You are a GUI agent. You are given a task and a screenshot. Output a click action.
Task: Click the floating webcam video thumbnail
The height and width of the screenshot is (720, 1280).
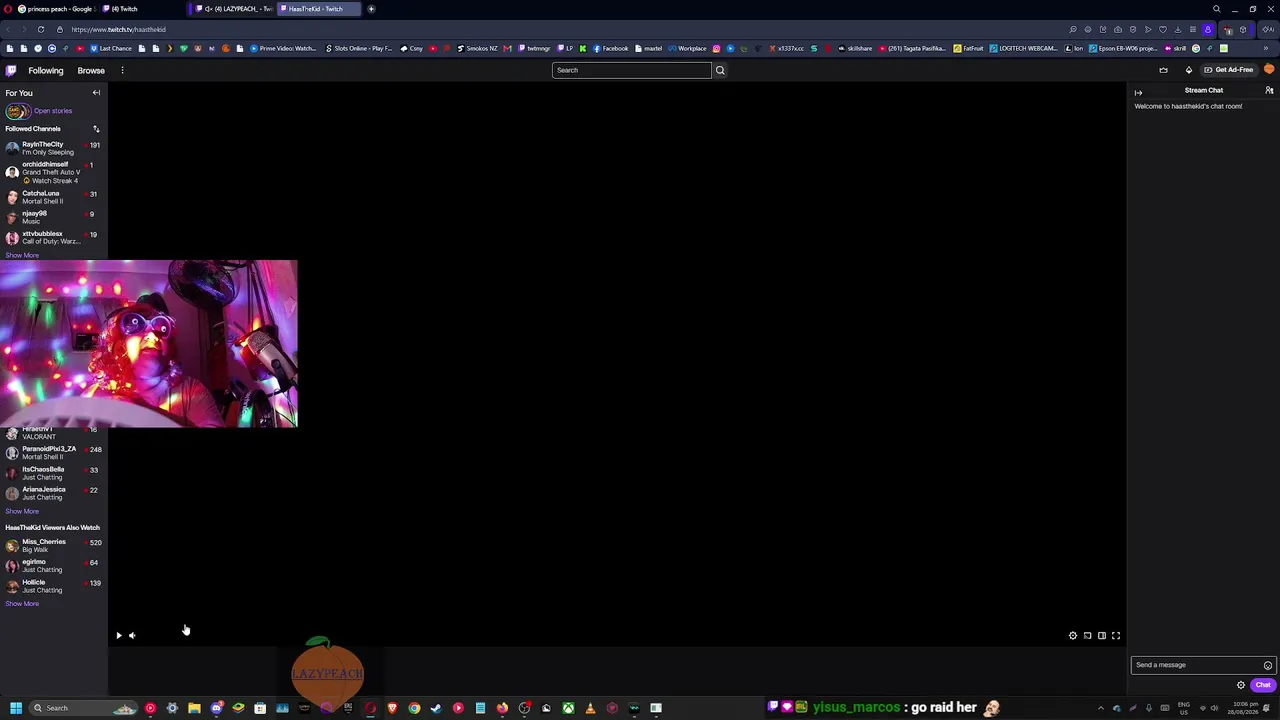click(x=149, y=344)
